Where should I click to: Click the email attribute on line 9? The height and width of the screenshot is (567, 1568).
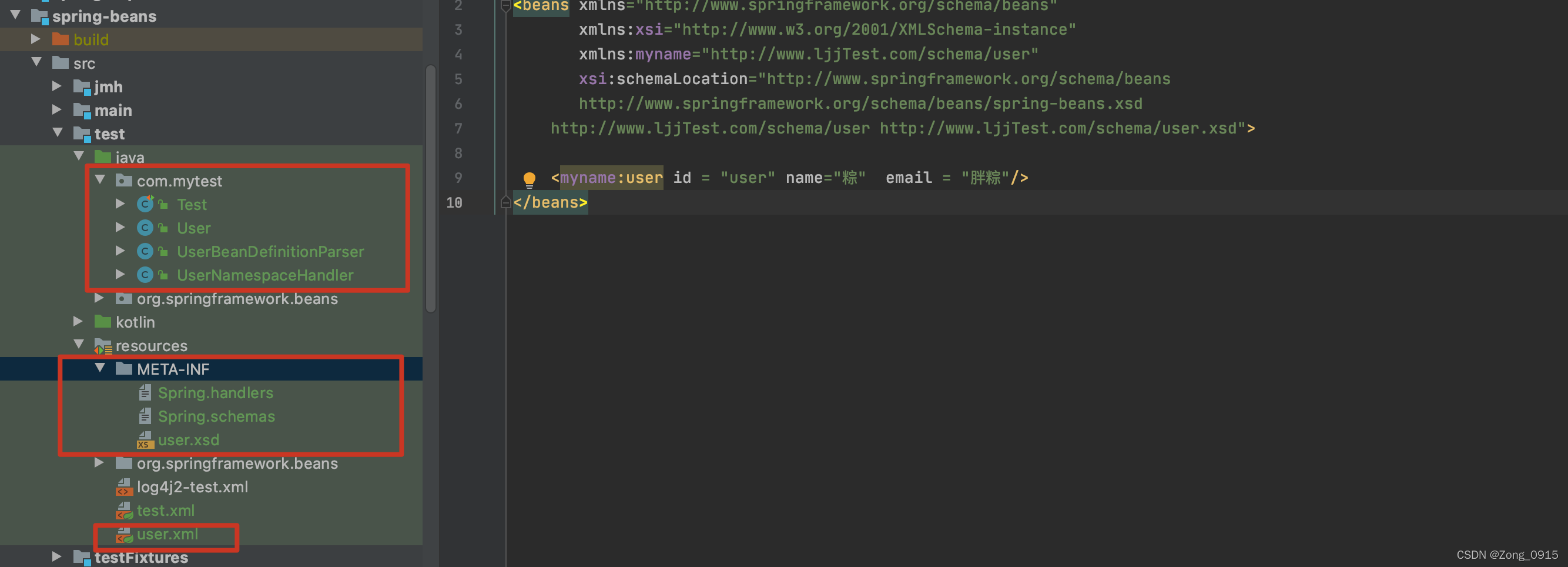[908, 178]
